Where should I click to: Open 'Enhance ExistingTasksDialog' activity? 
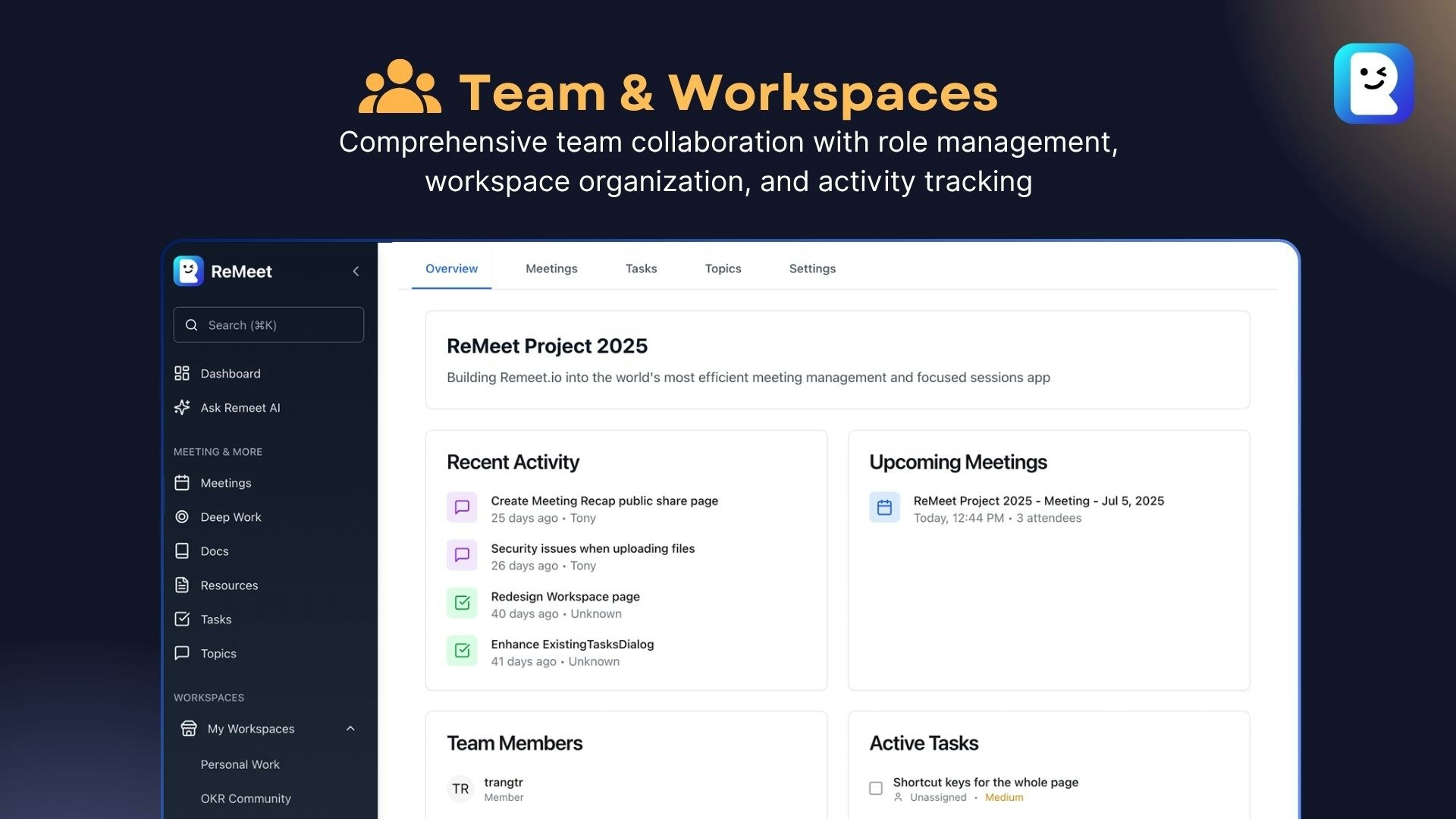572,645
